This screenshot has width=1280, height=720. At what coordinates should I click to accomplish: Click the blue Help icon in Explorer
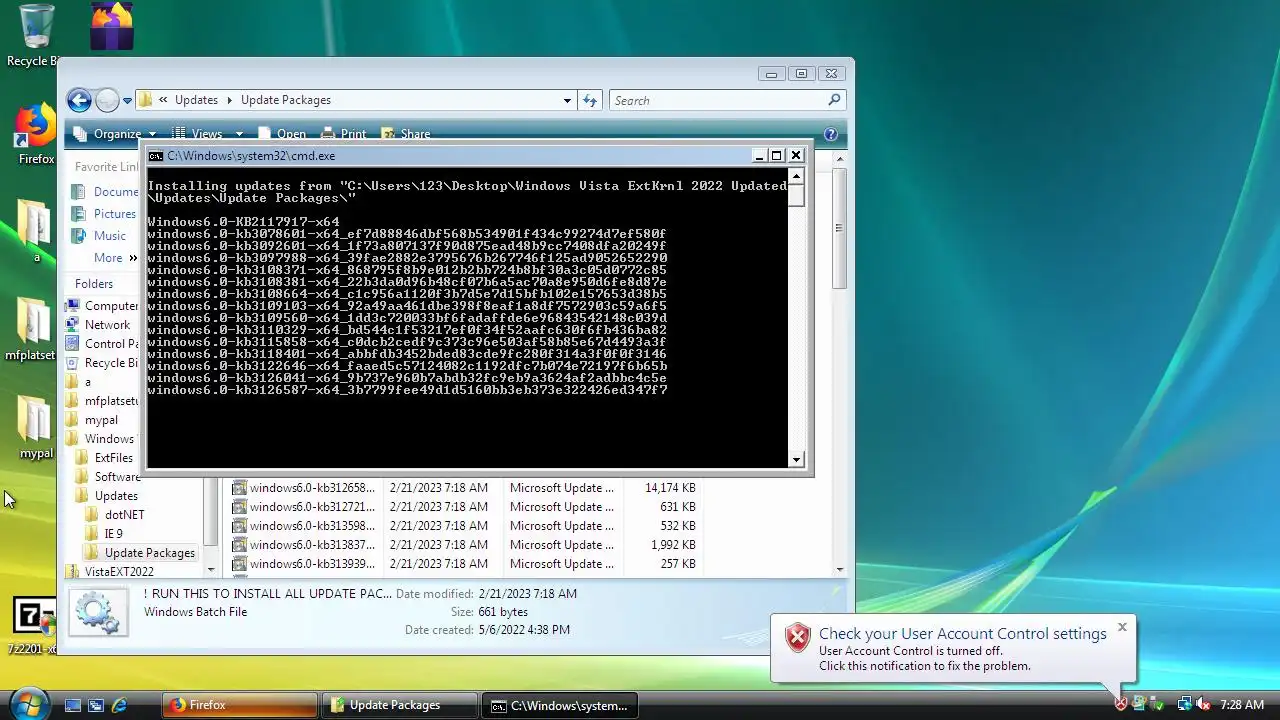click(830, 134)
